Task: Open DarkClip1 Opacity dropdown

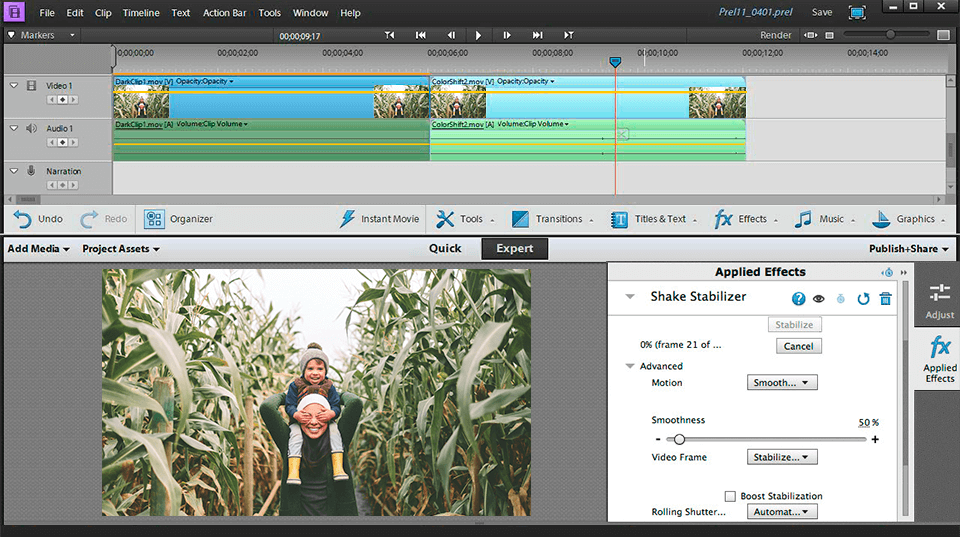Action: [204, 81]
